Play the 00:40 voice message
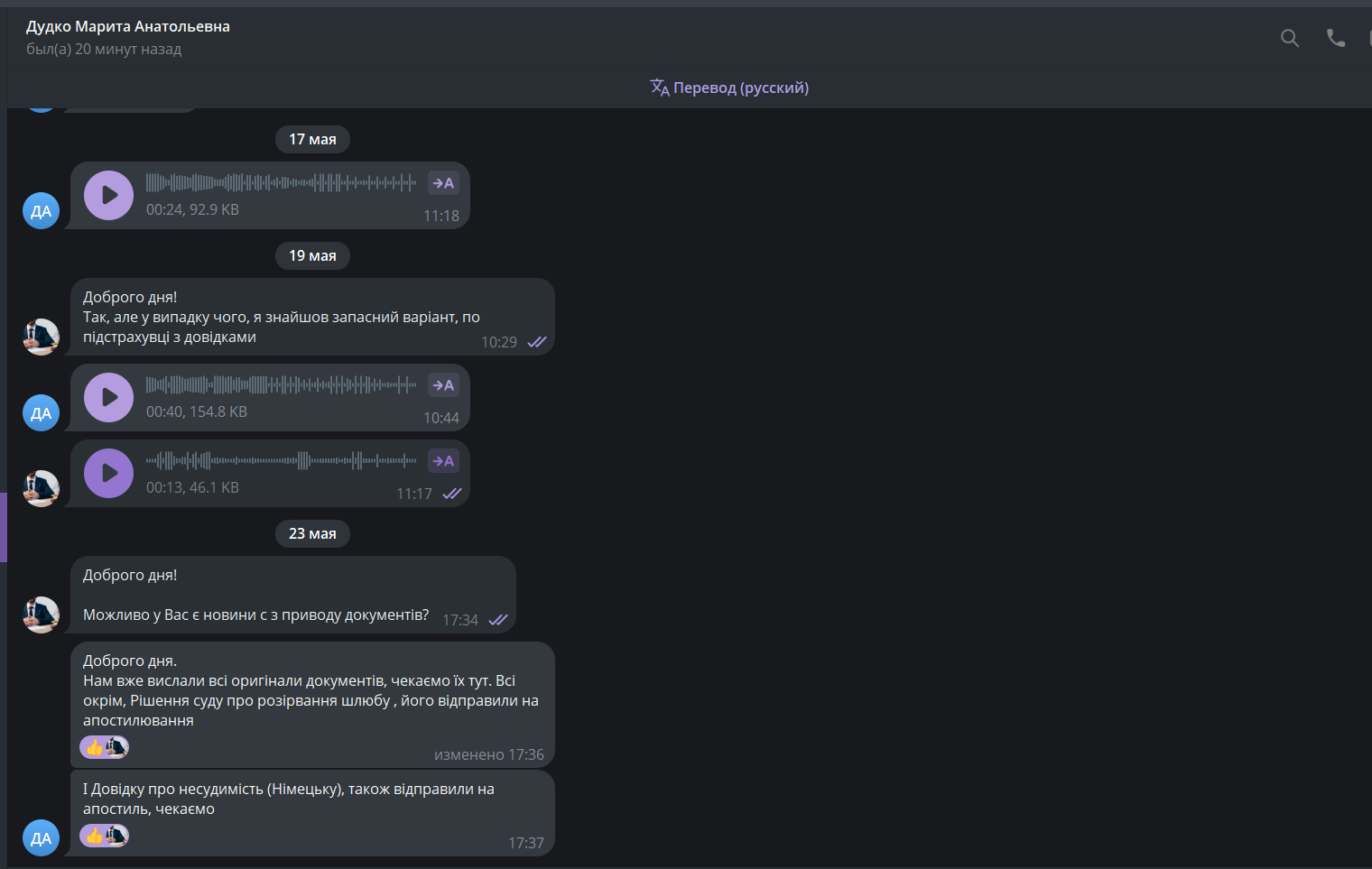 [x=108, y=397]
